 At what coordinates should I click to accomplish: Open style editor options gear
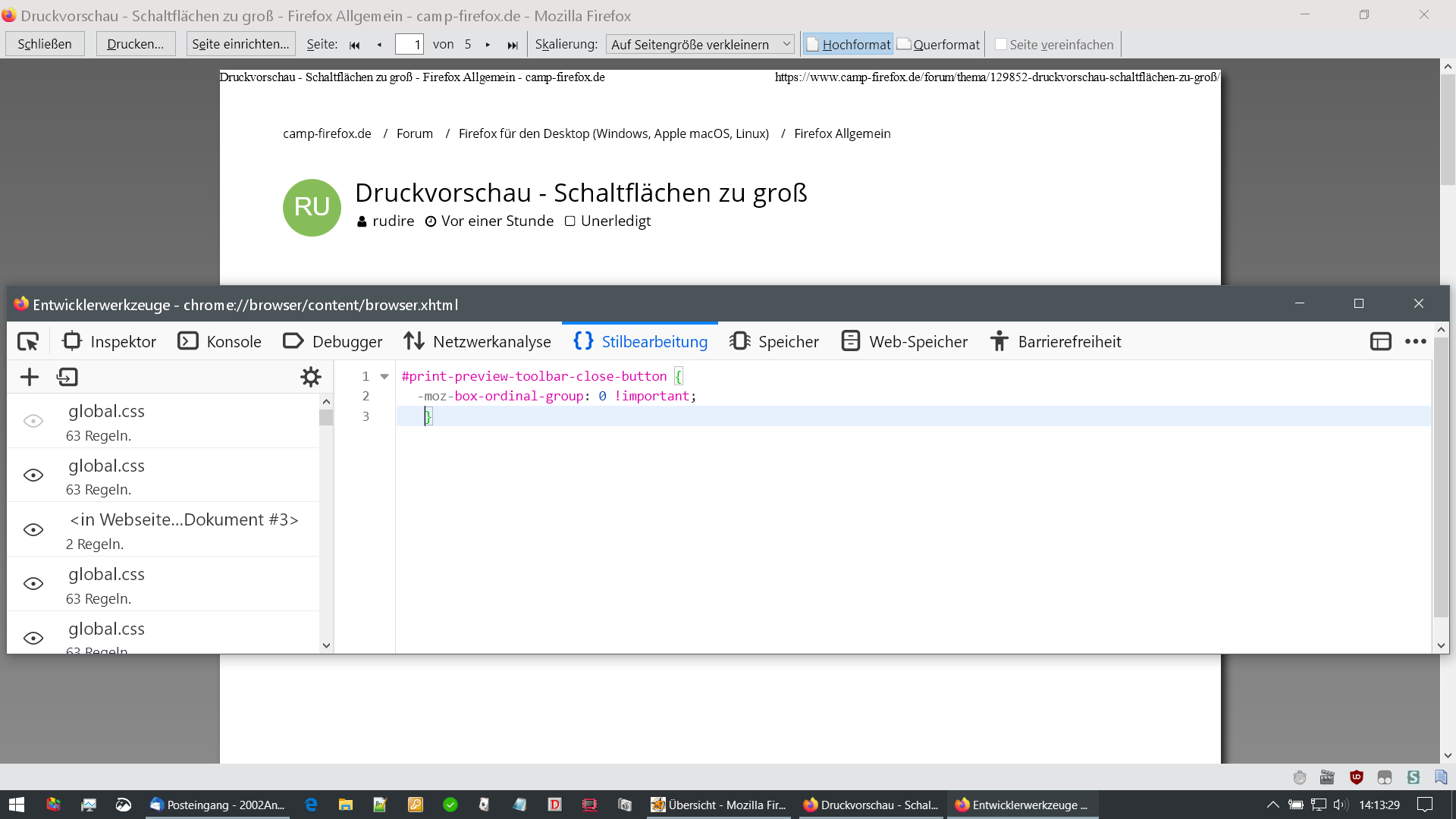(311, 377)
